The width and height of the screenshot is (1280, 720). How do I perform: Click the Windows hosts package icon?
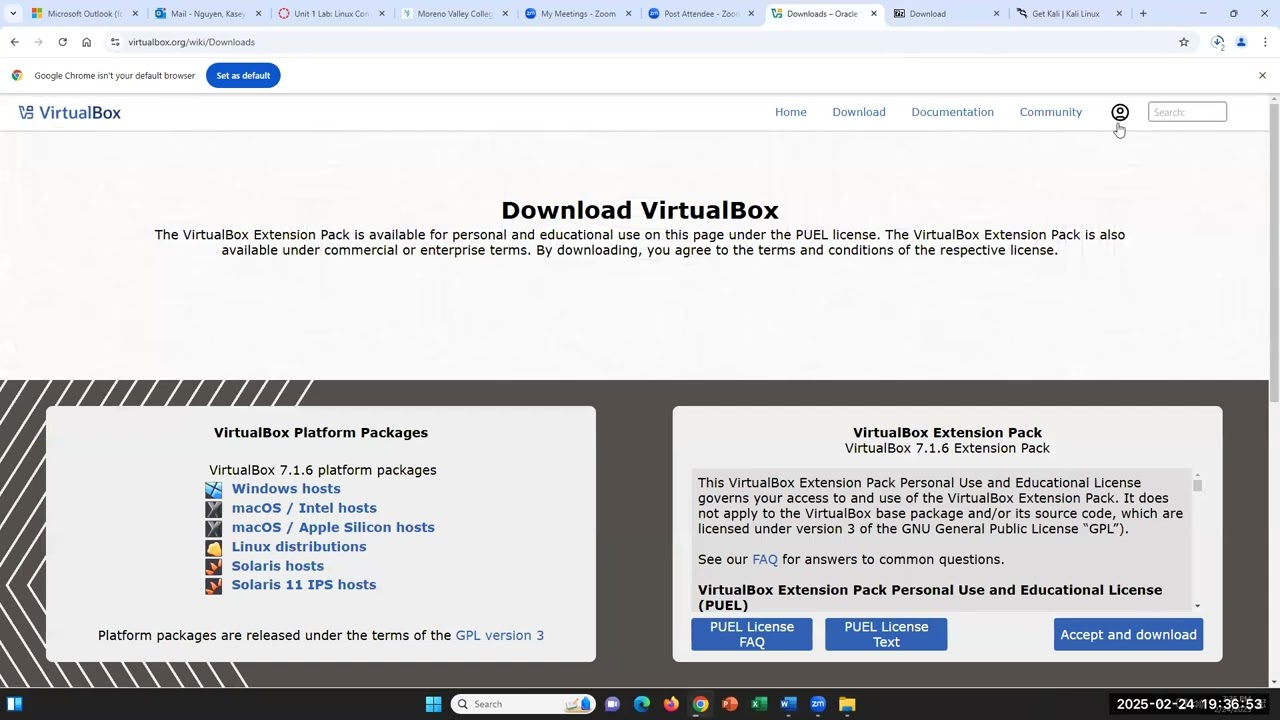coord(214,489)
